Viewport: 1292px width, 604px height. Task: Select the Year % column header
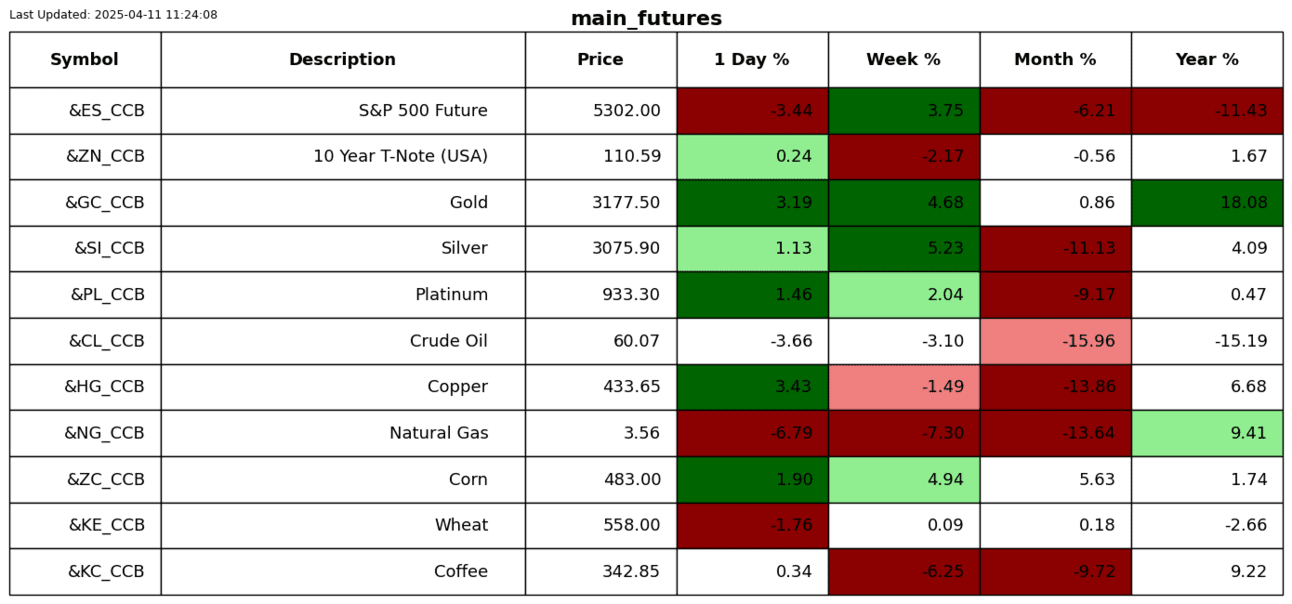(x=1207, y=60)
